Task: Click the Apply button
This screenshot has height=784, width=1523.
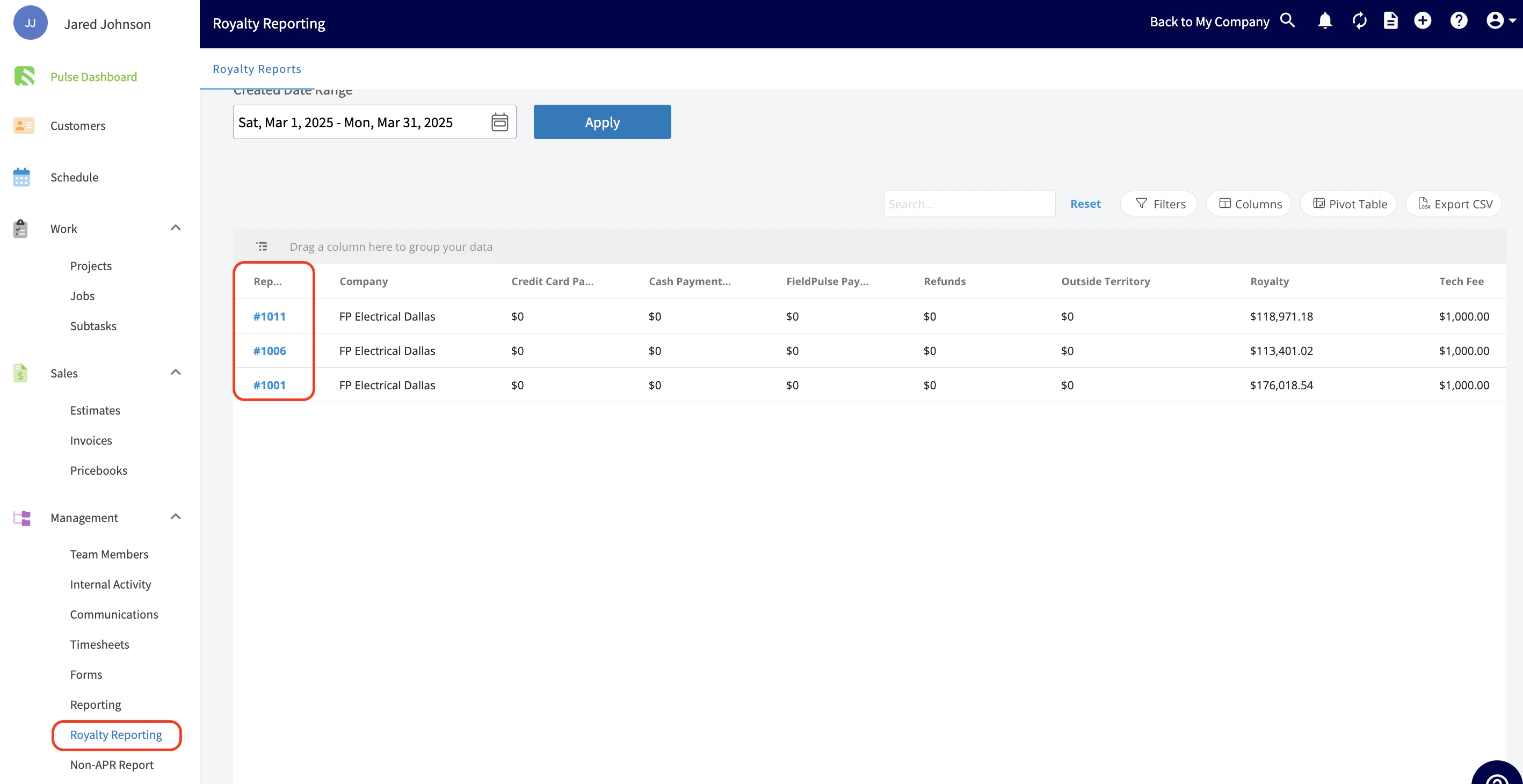Action: (602, 122)
